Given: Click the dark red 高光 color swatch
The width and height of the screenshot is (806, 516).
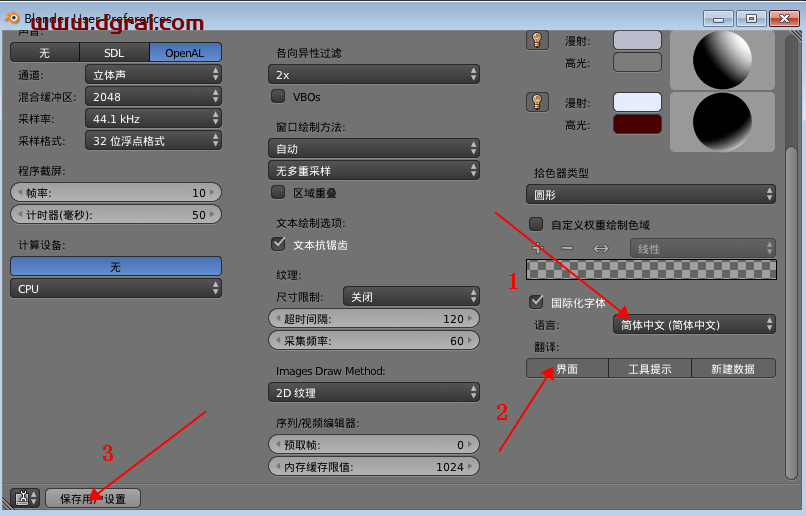Looking at the screenshot, I should (x=637, y=125).
